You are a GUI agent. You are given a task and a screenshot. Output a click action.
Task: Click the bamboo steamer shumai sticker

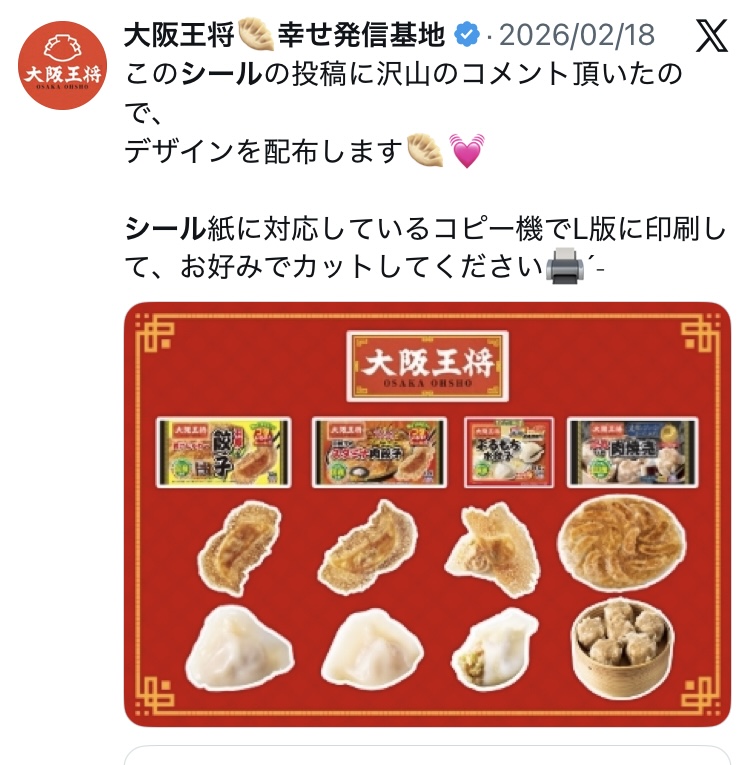(623, 649)
